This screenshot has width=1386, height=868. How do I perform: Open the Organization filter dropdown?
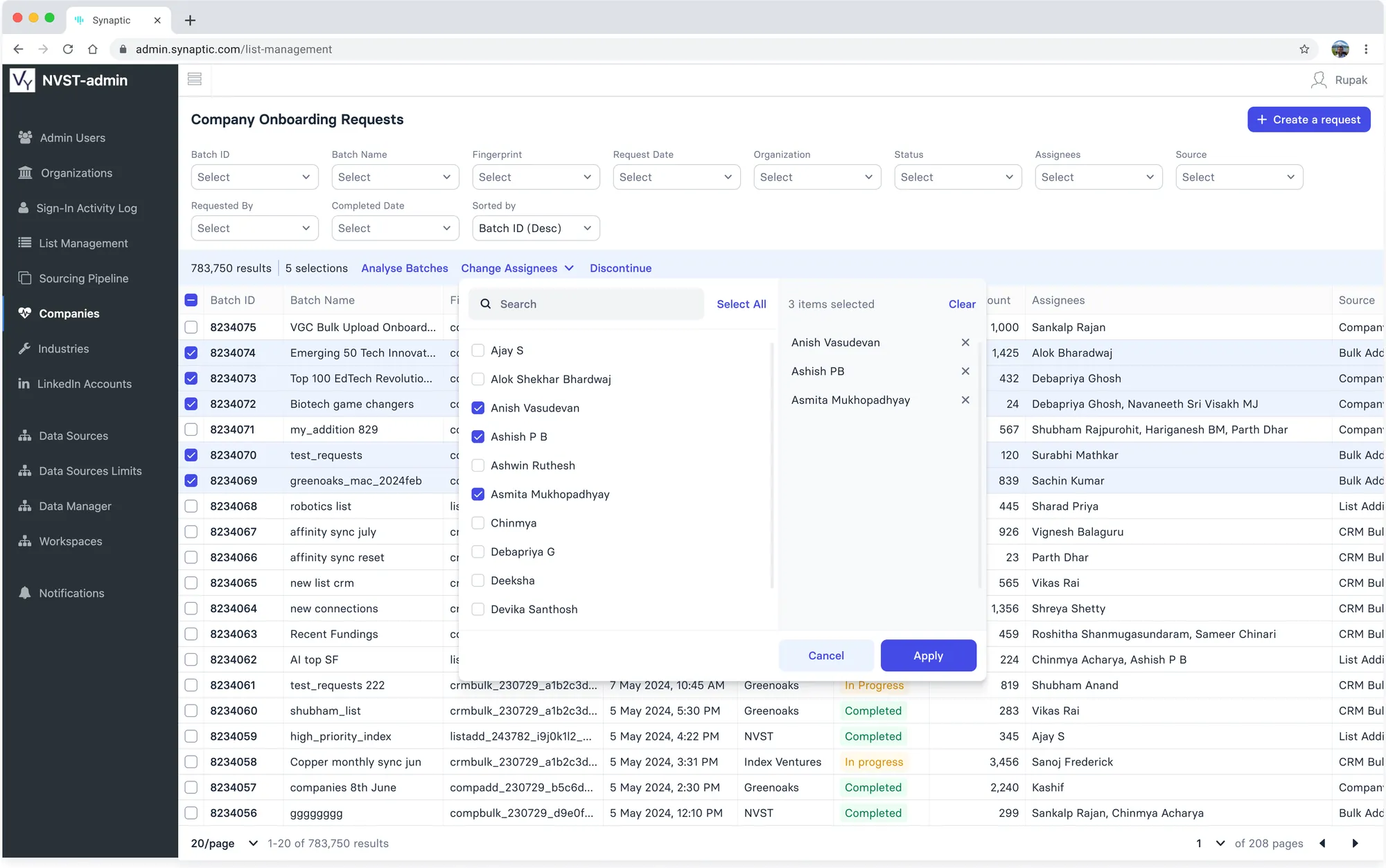817,177
